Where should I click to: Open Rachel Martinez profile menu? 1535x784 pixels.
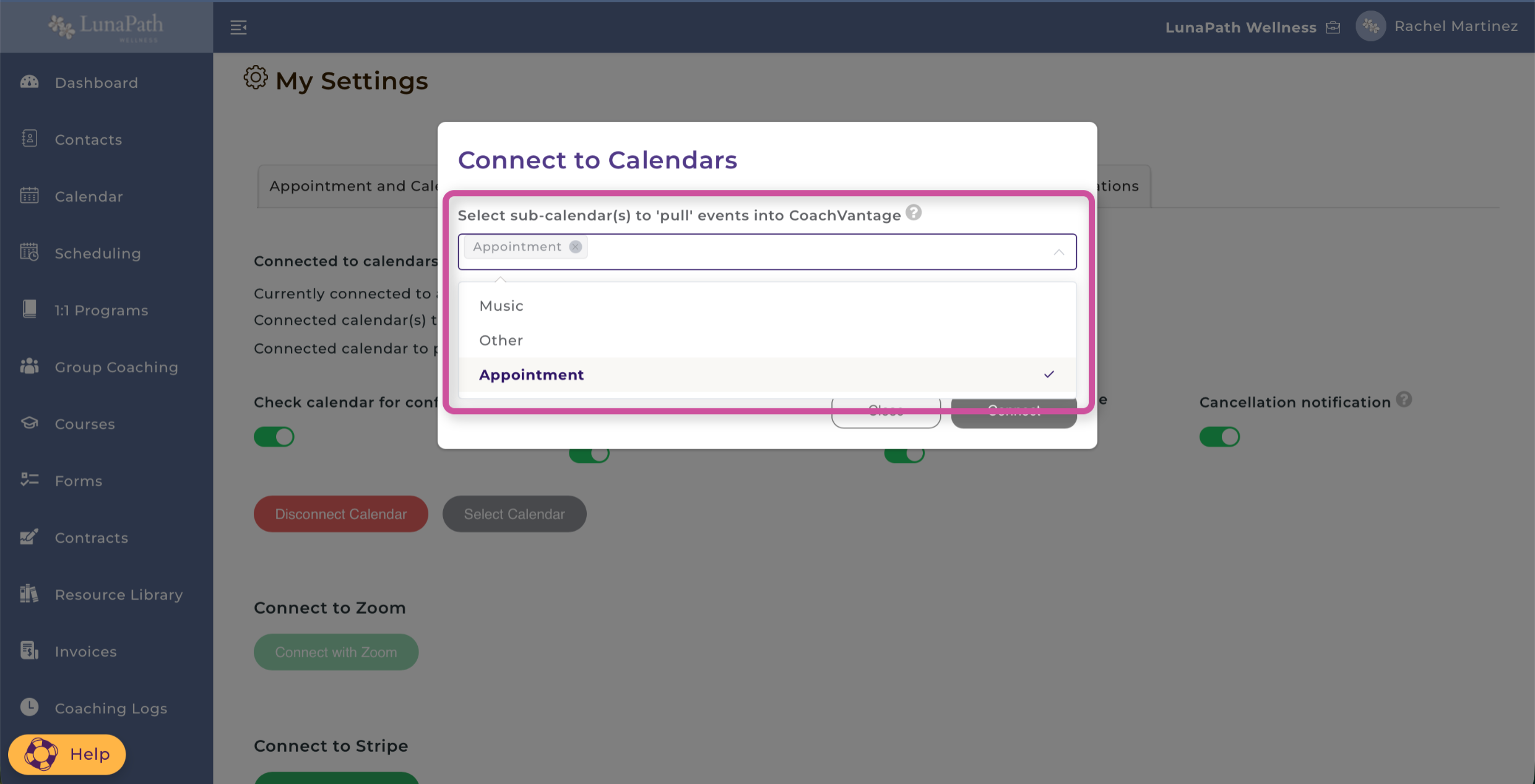1455,27
